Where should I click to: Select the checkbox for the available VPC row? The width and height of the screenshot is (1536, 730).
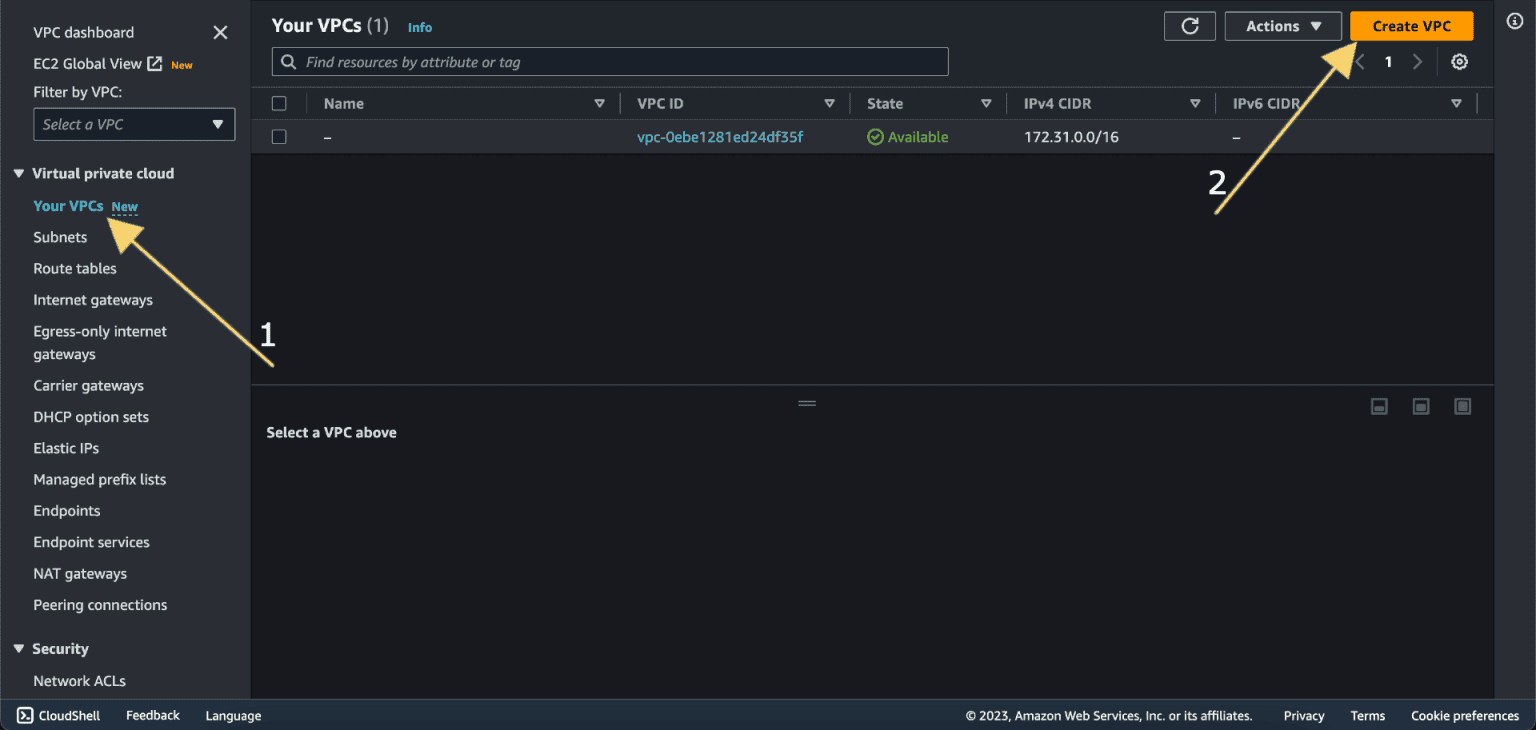click(279, 137)
